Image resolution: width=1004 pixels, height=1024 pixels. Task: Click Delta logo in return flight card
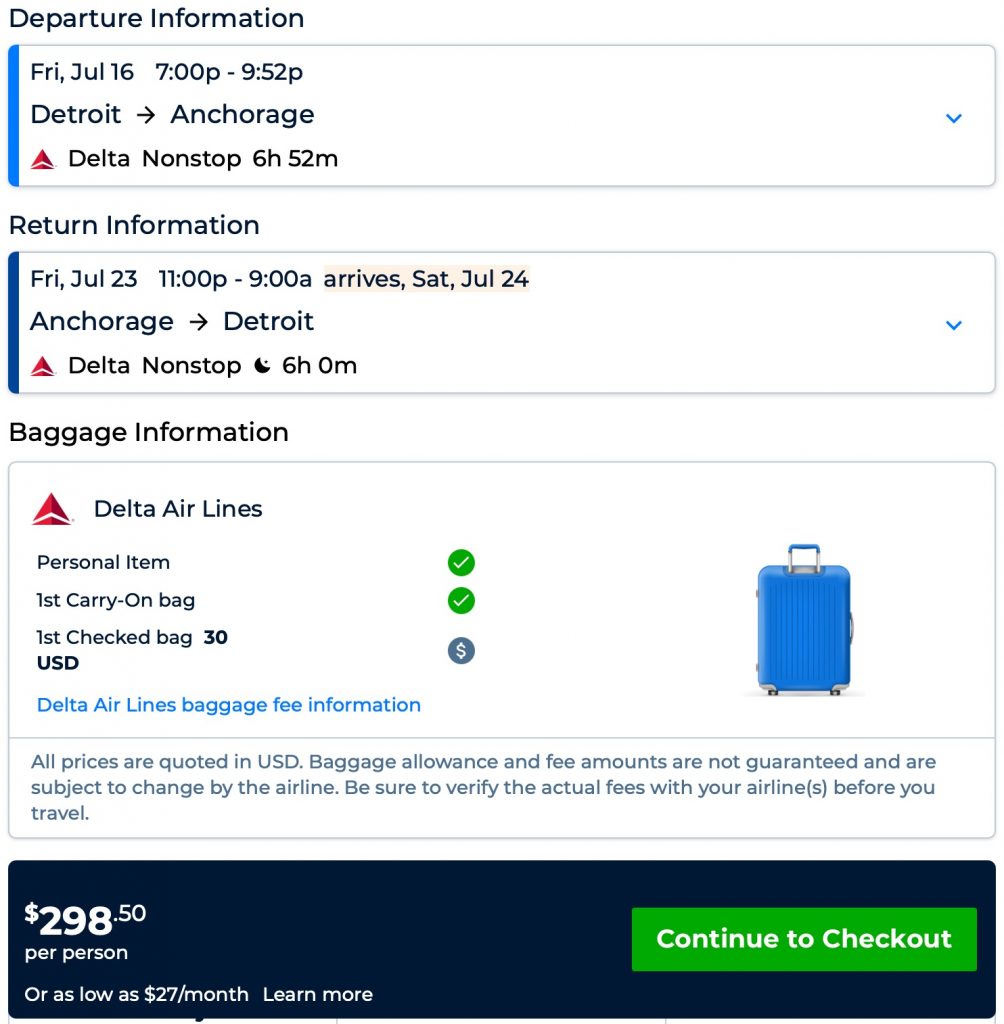43,366
